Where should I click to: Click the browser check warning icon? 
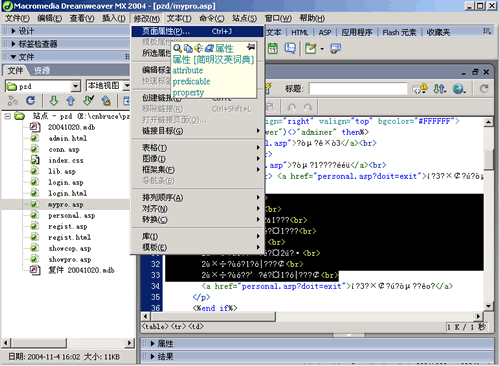click(420, 89)
